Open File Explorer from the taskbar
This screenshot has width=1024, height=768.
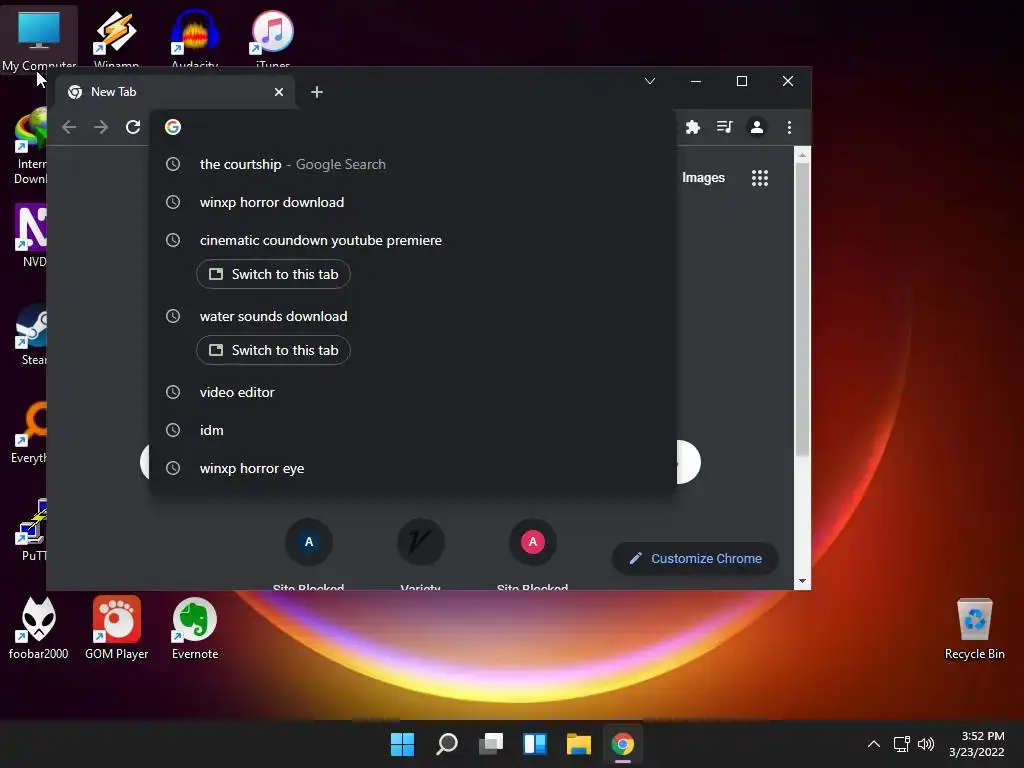pyautogui.click(x=579, y=744)
